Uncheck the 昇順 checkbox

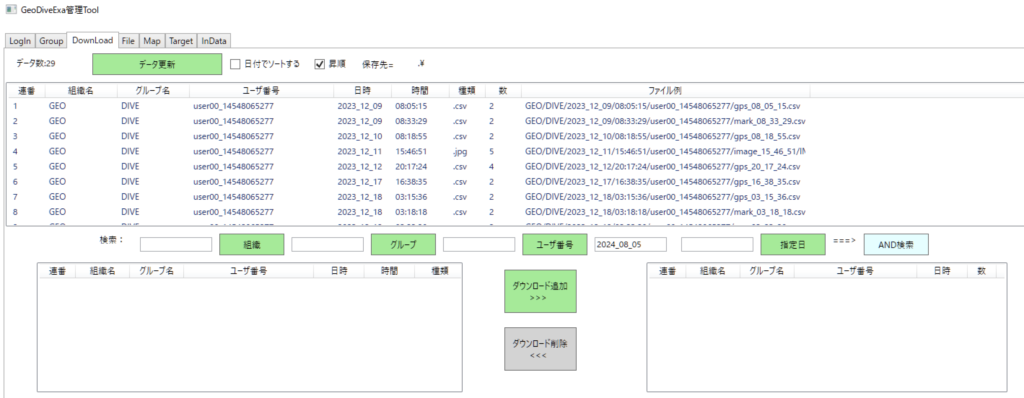(x=320, y=64)
